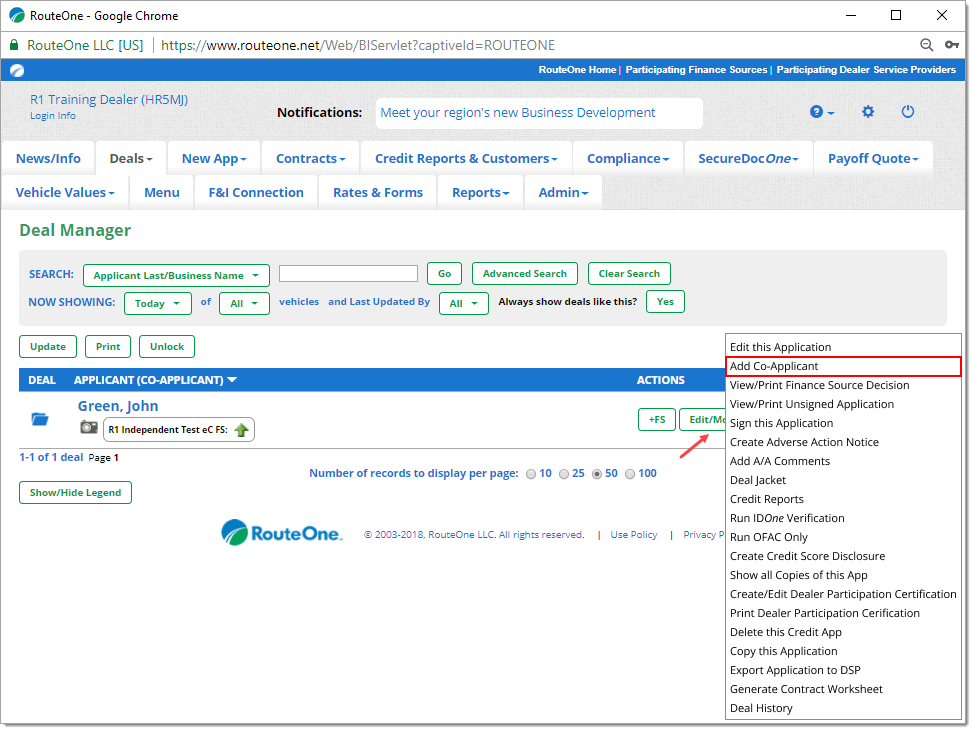Click the green up arrow status icon
Image resolution: width=973 pixels, height=731 pixels.
tap(241, 429)
